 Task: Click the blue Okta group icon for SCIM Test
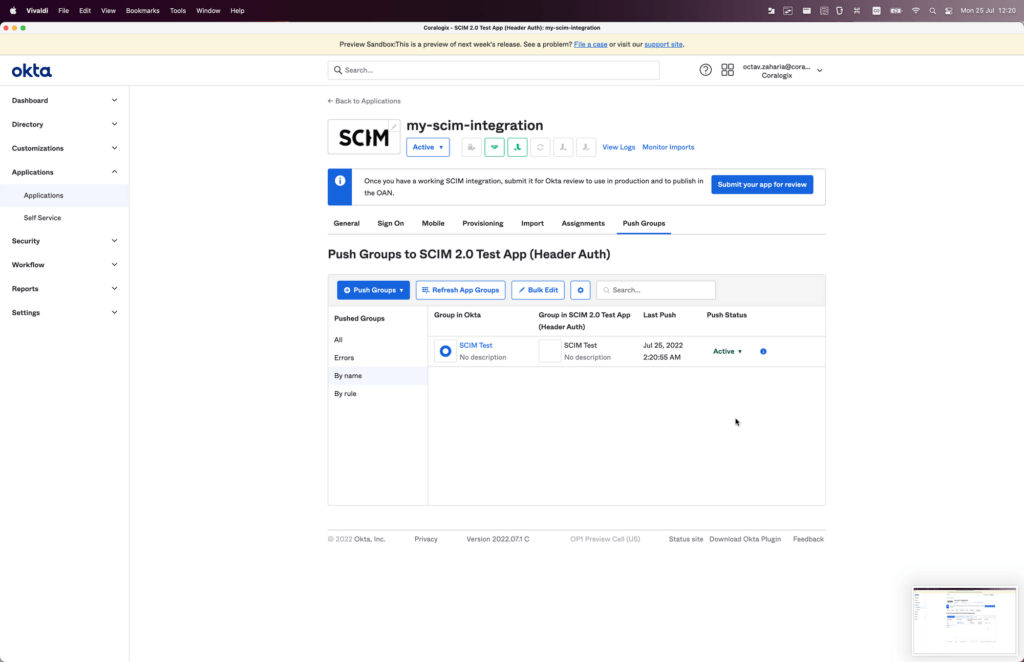[445, 351]
